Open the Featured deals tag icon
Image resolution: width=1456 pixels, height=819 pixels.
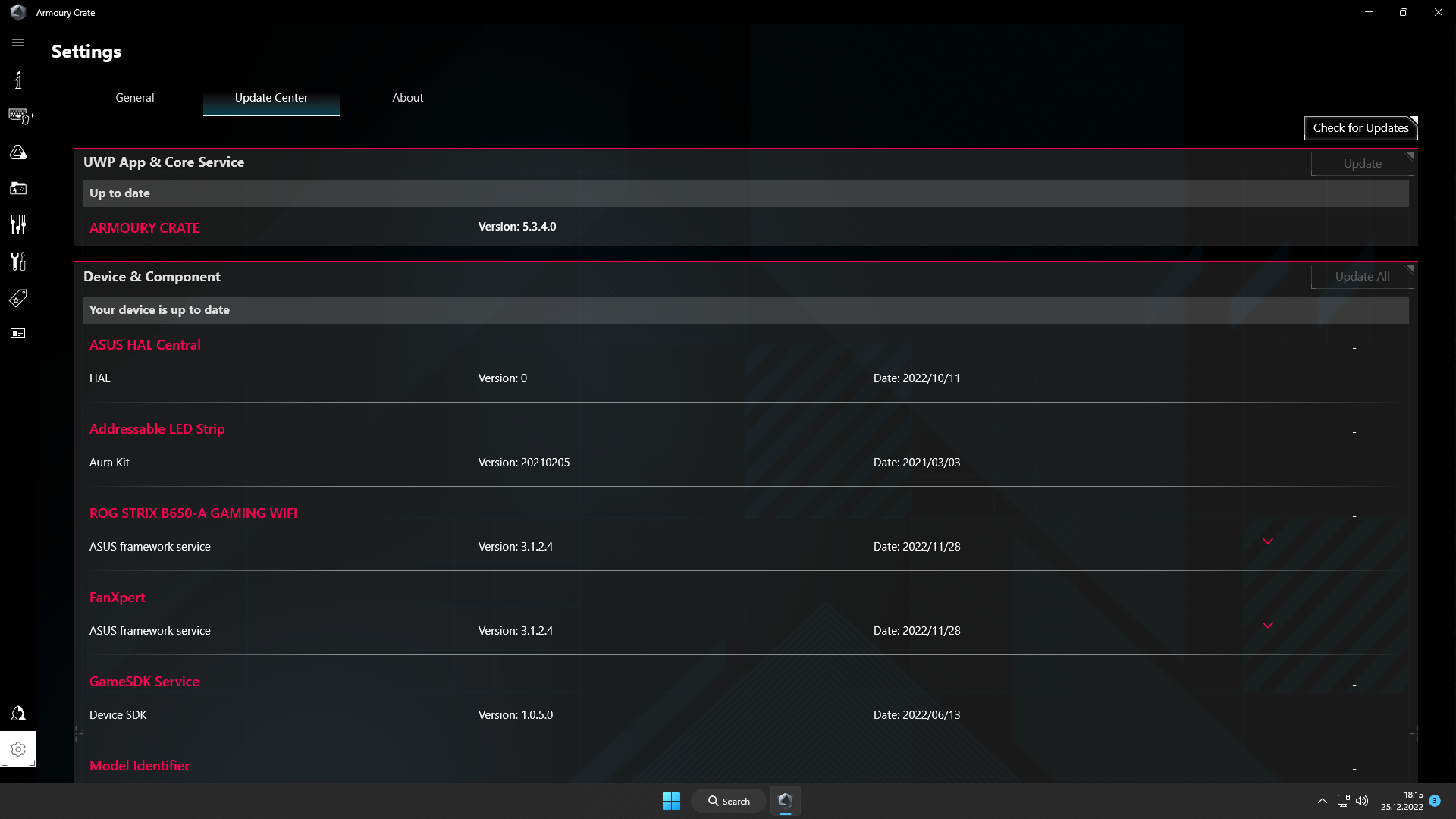18,298
